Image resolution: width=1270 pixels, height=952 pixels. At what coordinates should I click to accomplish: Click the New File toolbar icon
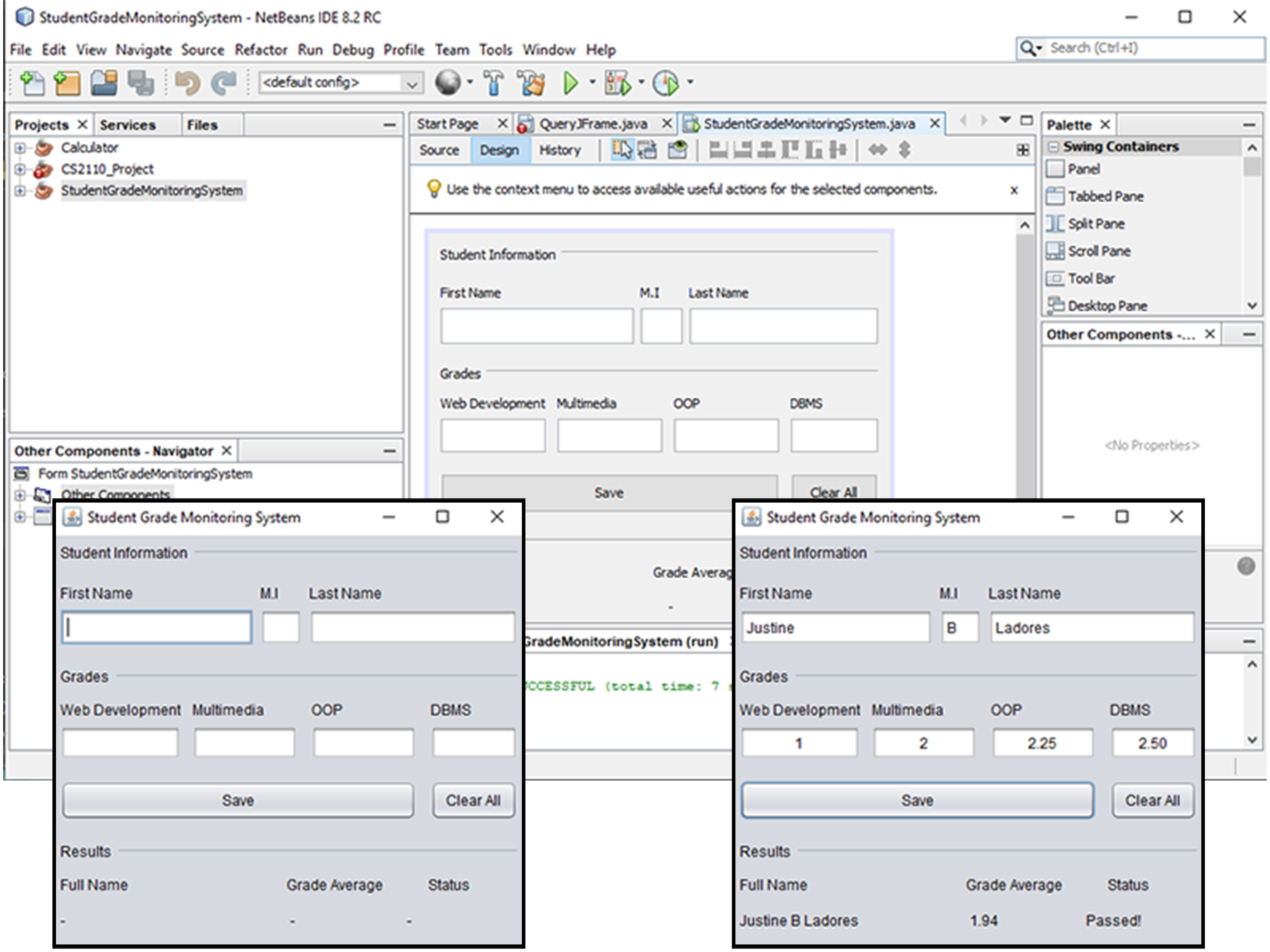pos(32,83)
